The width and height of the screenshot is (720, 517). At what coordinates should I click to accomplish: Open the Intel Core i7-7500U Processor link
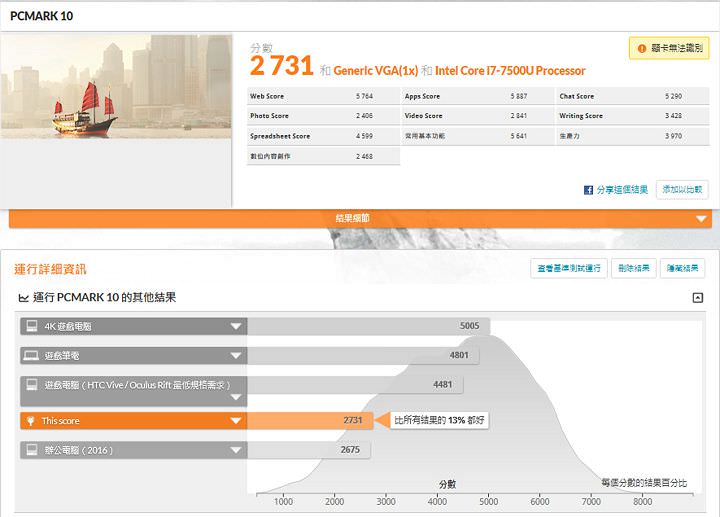(510, 71)
